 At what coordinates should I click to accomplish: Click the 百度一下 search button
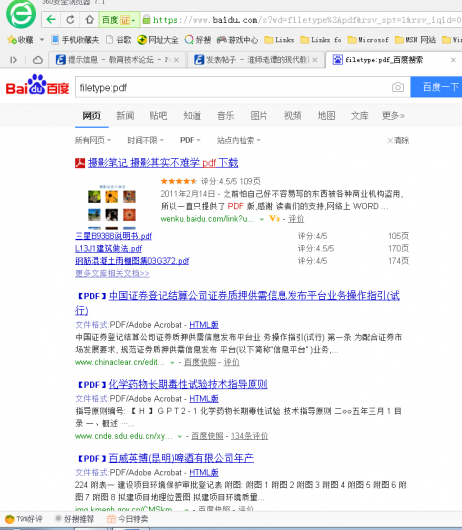[x=436, y=87]
